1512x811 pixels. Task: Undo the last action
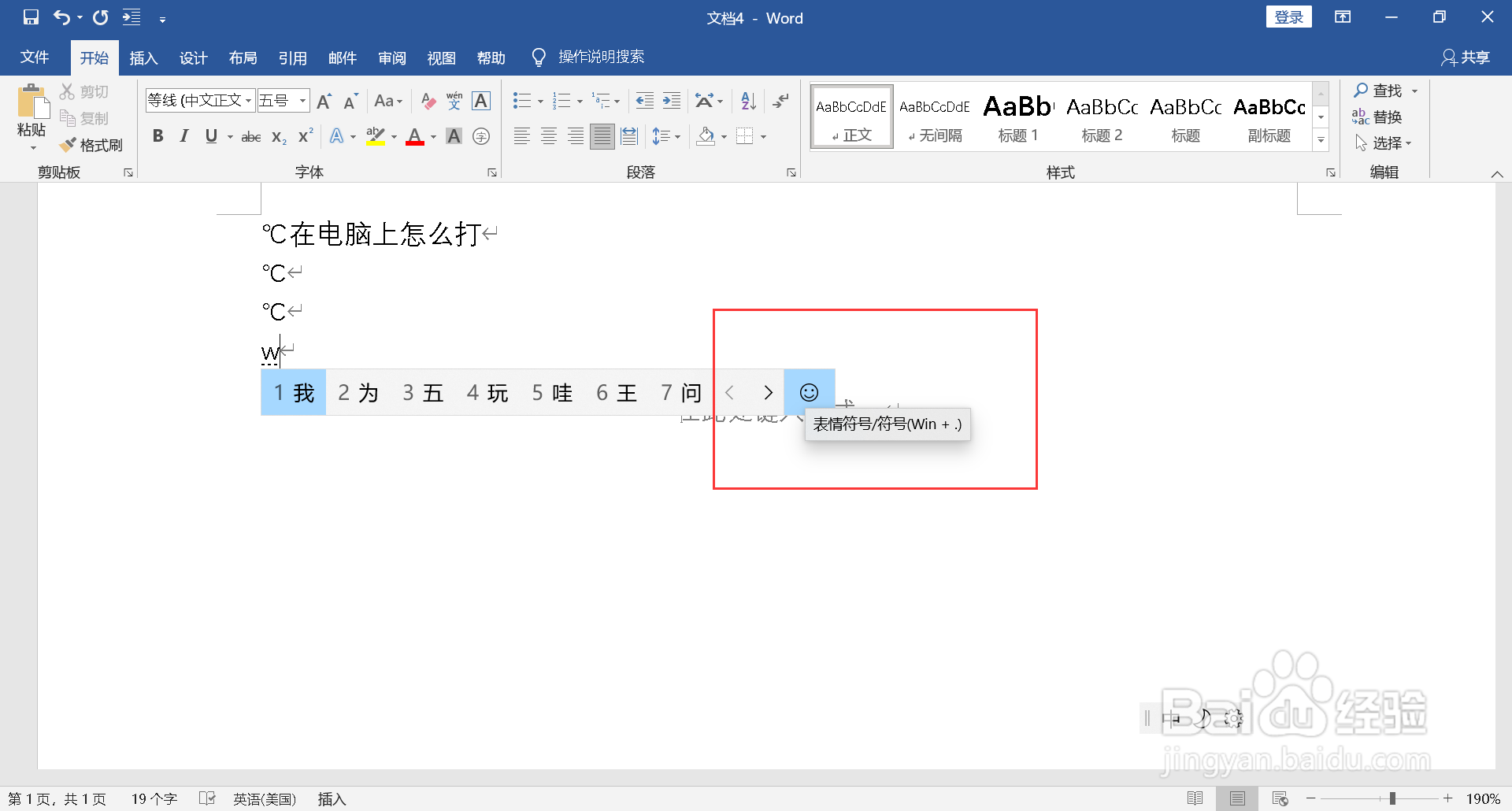[x=61, y=17]
